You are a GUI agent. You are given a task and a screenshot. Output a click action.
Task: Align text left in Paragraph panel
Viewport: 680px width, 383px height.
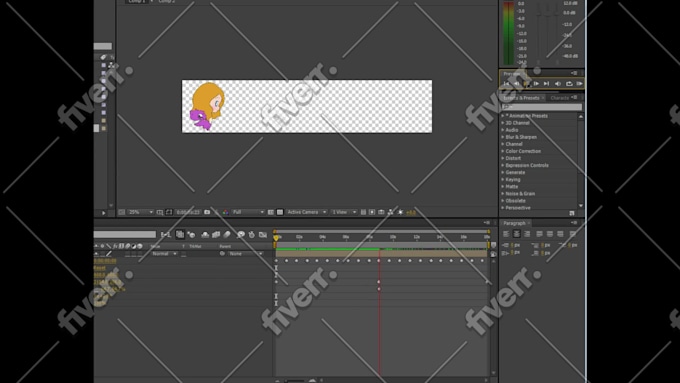pyautogui.click(x=506, y=234)
